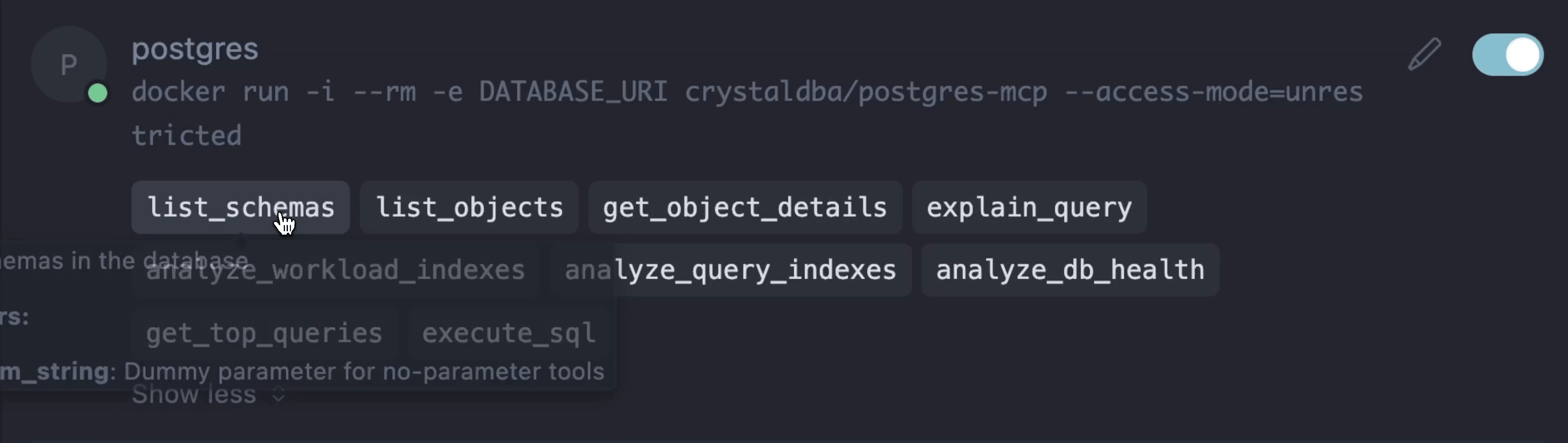
Task: Click the bold parameter name in tooltip
Action: coord(53,372)
